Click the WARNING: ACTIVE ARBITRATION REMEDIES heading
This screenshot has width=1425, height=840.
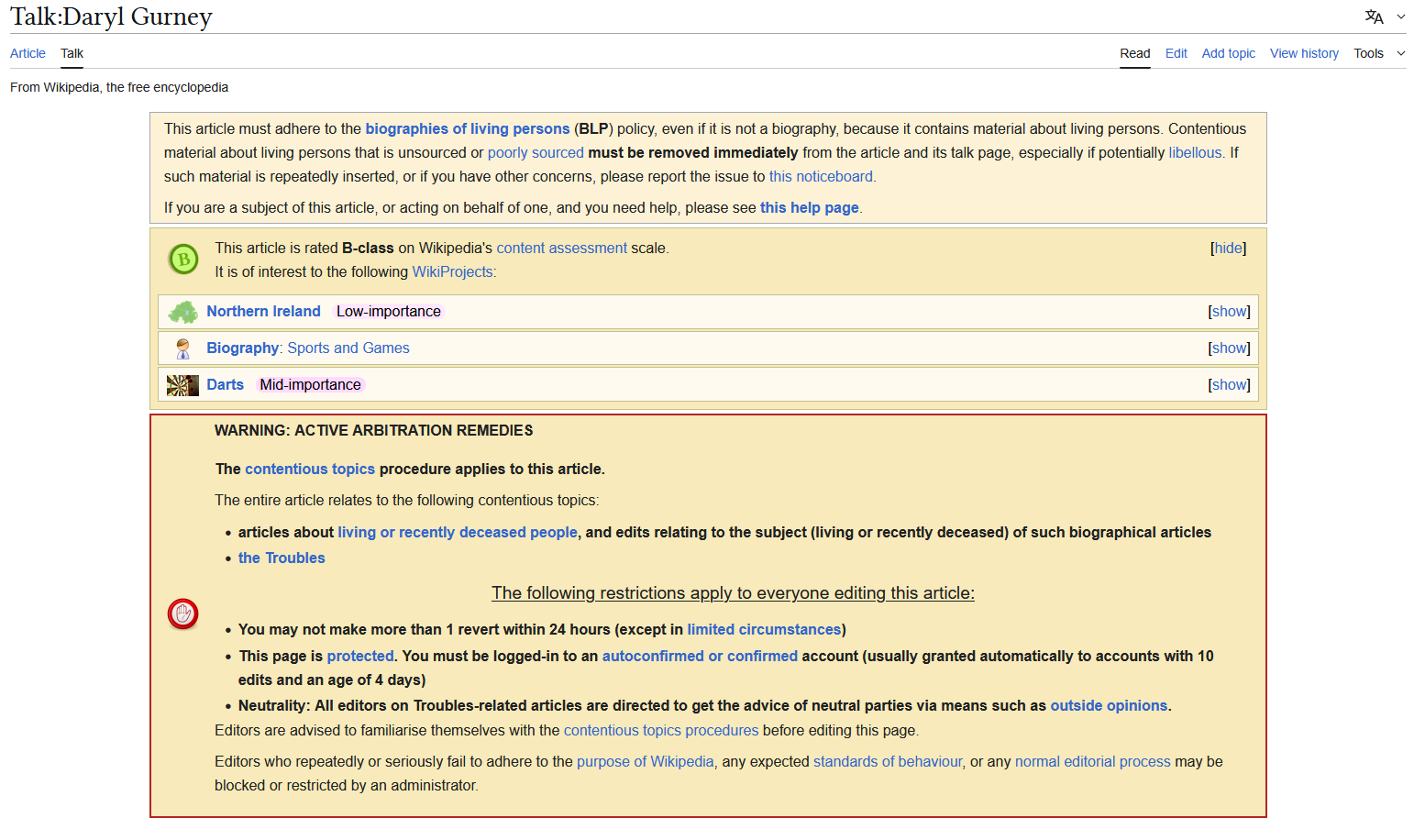(x=373, y=431)
